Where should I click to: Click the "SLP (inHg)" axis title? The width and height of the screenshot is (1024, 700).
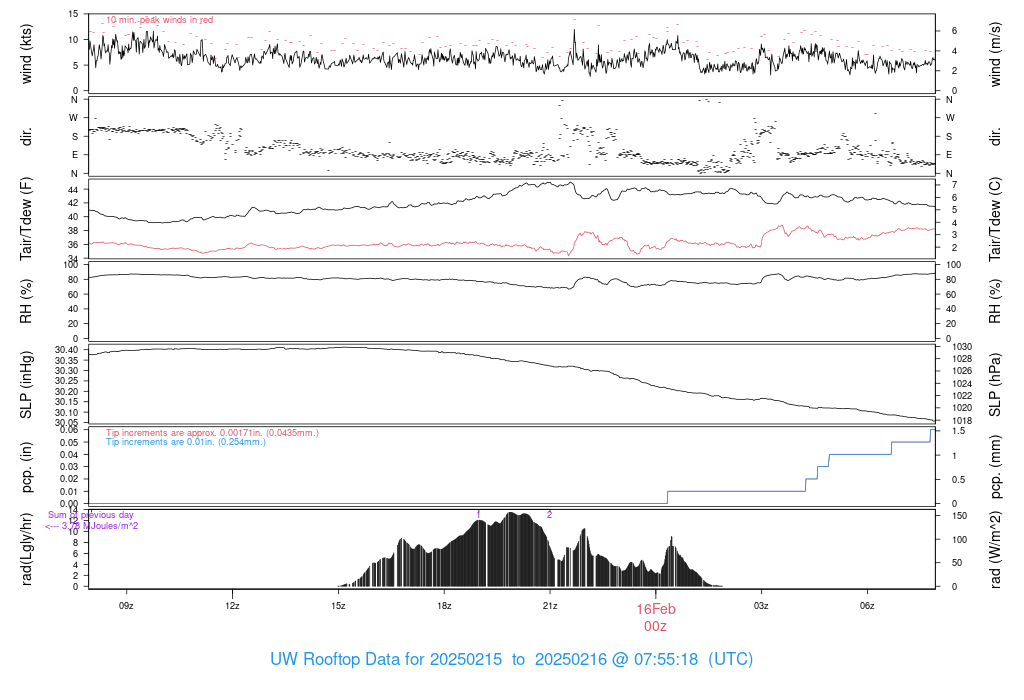coord(26,385)
